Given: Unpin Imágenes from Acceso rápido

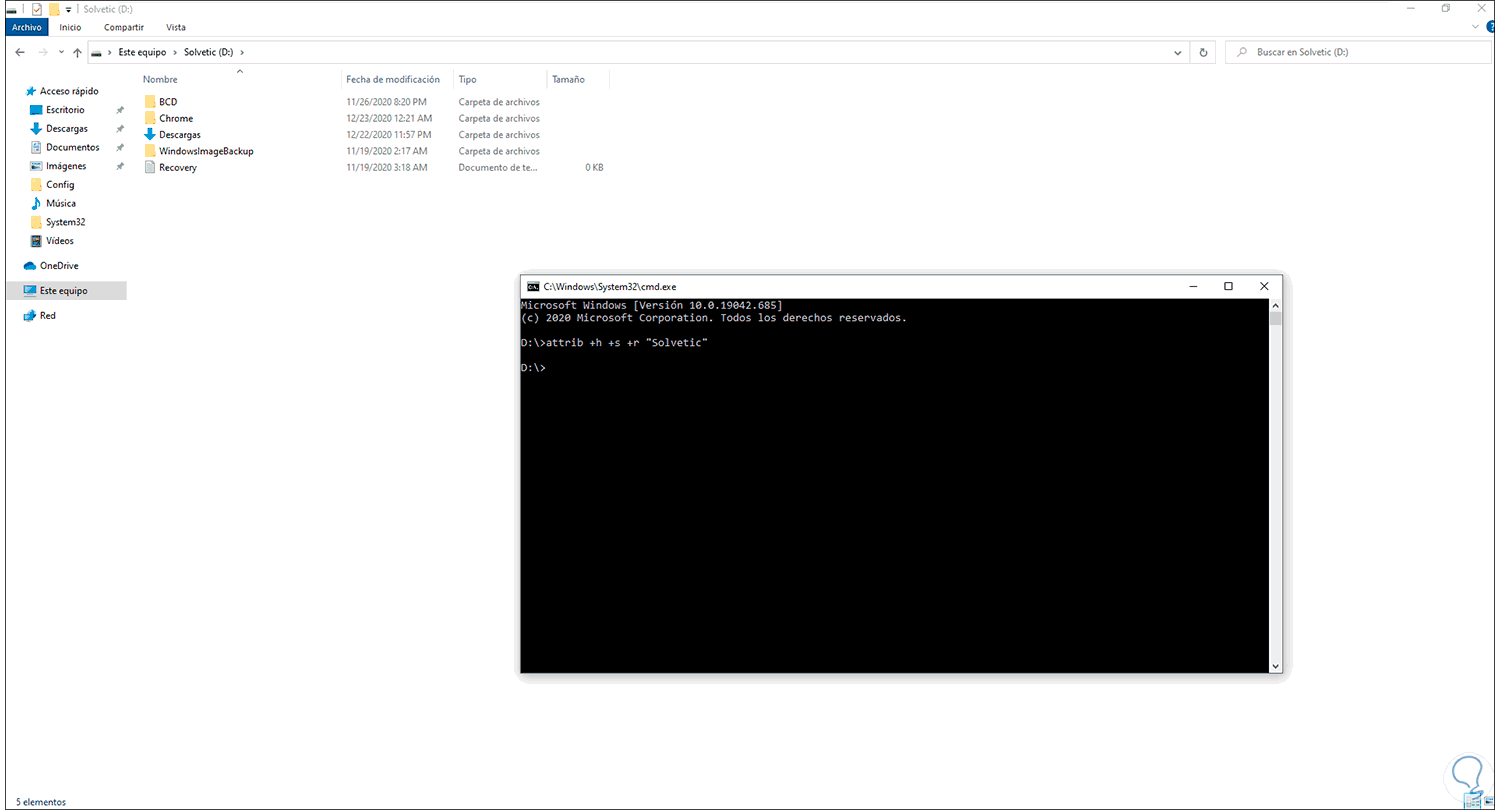Looking at the screenshot, I should [x=120, y=165].
